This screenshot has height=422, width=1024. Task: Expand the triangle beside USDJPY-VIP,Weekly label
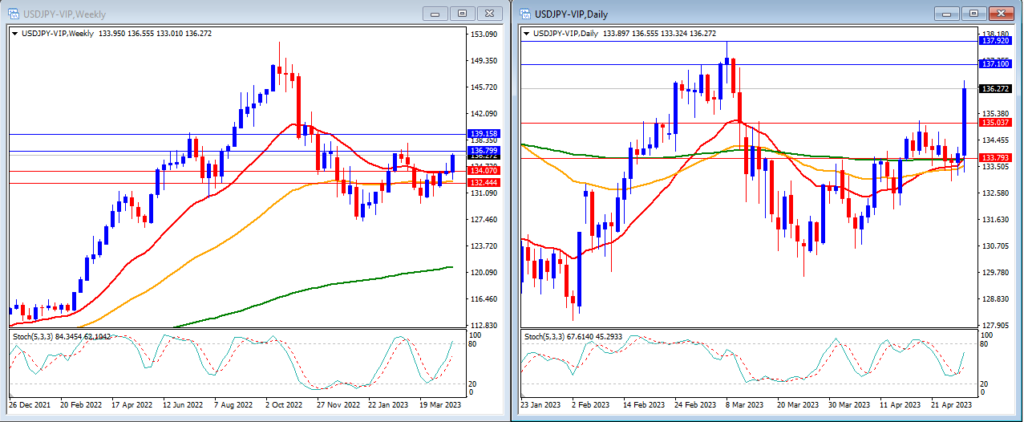pos(16,33)
